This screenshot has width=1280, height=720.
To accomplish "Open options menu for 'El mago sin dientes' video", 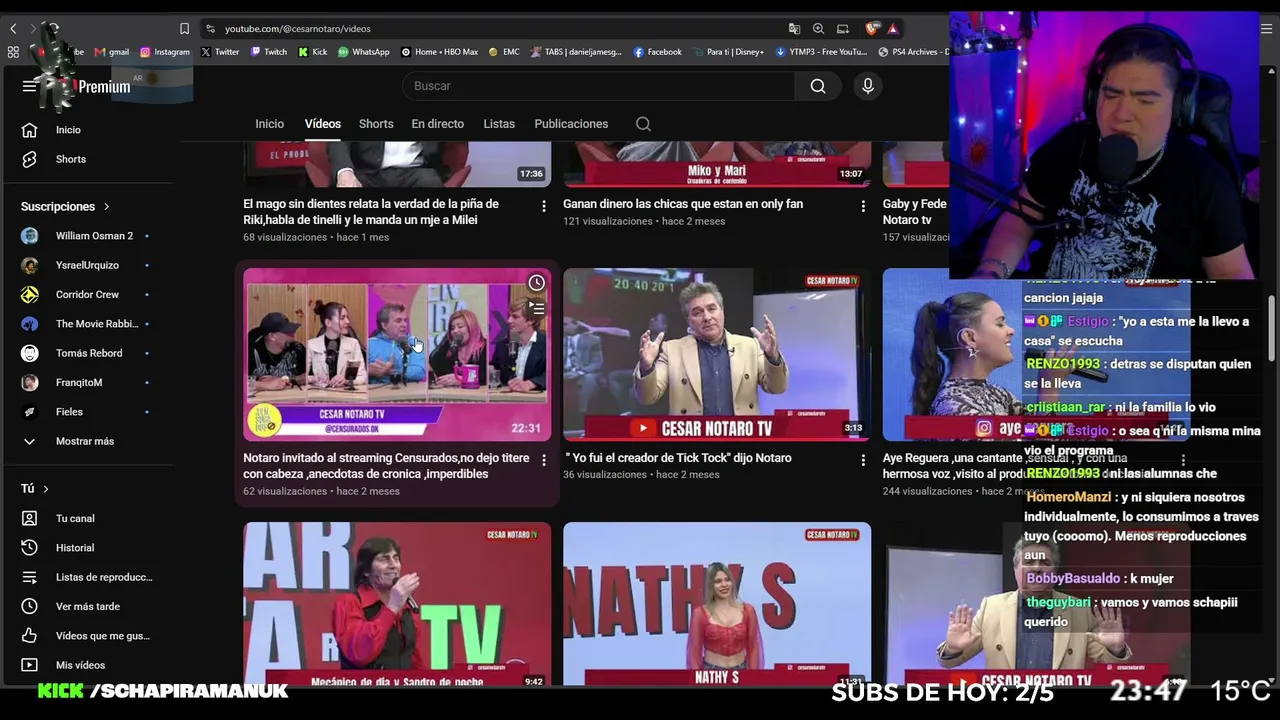I will click(544, 206).
